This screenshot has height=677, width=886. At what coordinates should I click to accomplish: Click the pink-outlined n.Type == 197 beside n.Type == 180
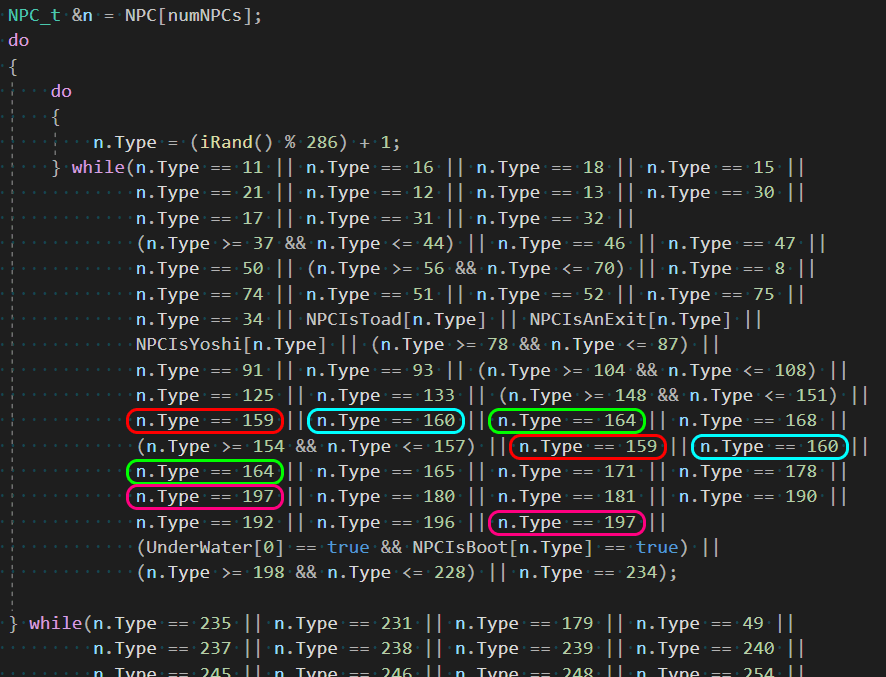pos(205,497)
